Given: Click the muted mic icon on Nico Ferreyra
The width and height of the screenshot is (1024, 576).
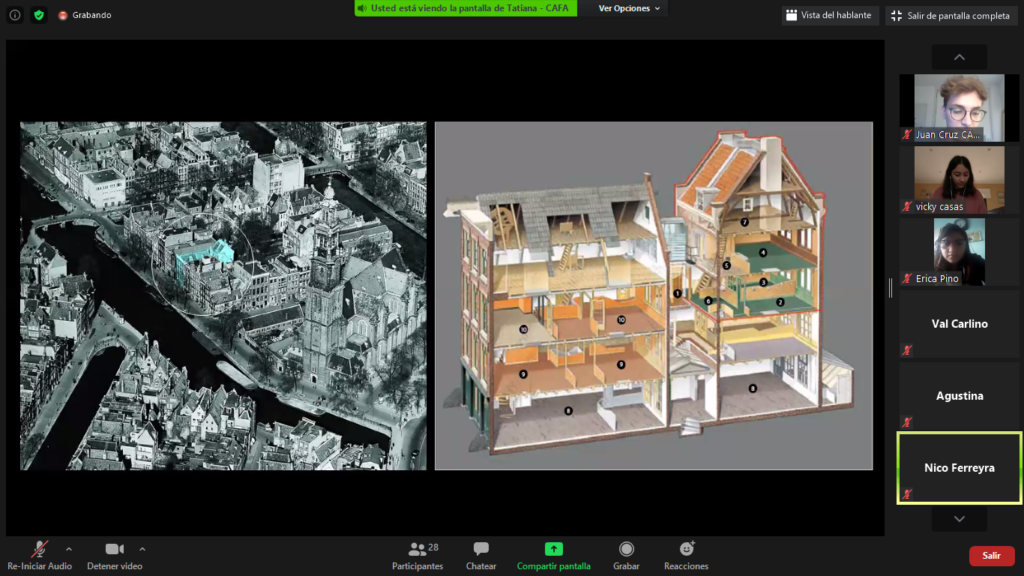Looking at the screenshot, I should point(906,494).
